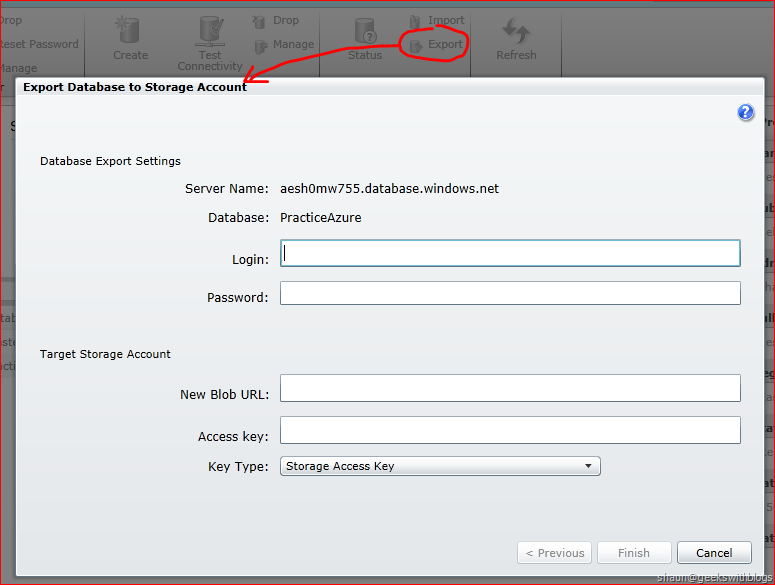Click the Test Connectivity icon in ribbon

[x=211, y=31]
